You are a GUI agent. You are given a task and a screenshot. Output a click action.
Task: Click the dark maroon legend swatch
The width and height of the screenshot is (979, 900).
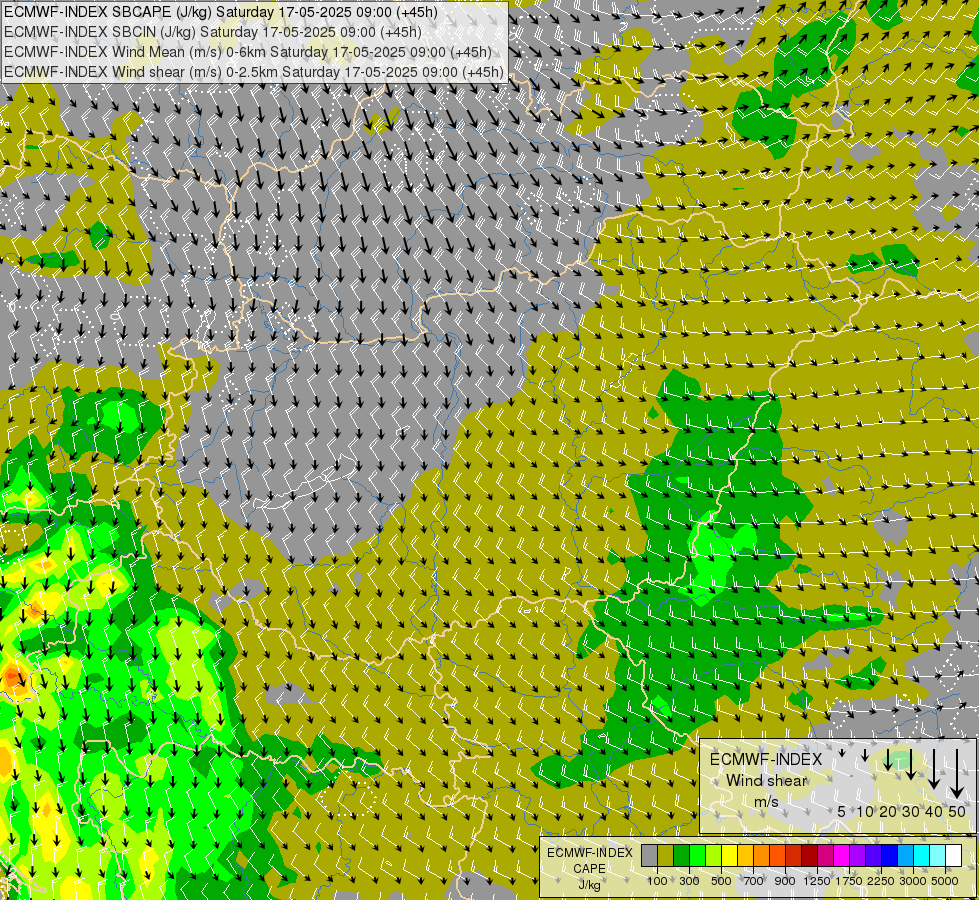[x=809, y=856]
